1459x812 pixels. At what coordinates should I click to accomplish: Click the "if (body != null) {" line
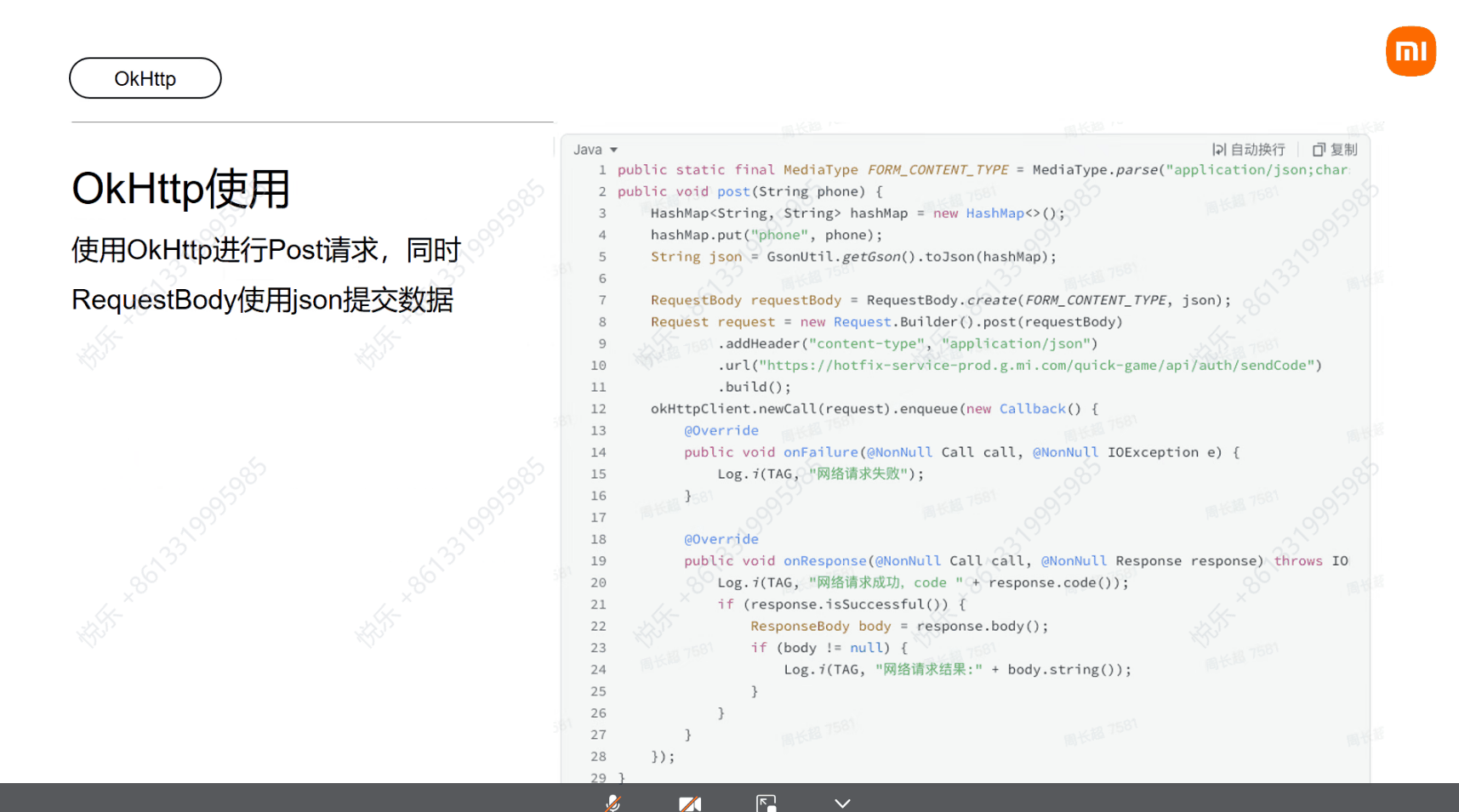point(829,648)
